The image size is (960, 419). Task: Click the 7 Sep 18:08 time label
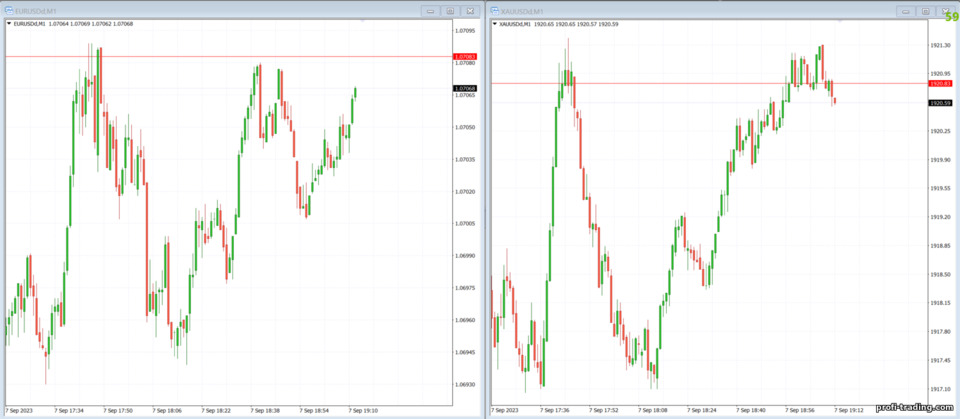(653, 410)
